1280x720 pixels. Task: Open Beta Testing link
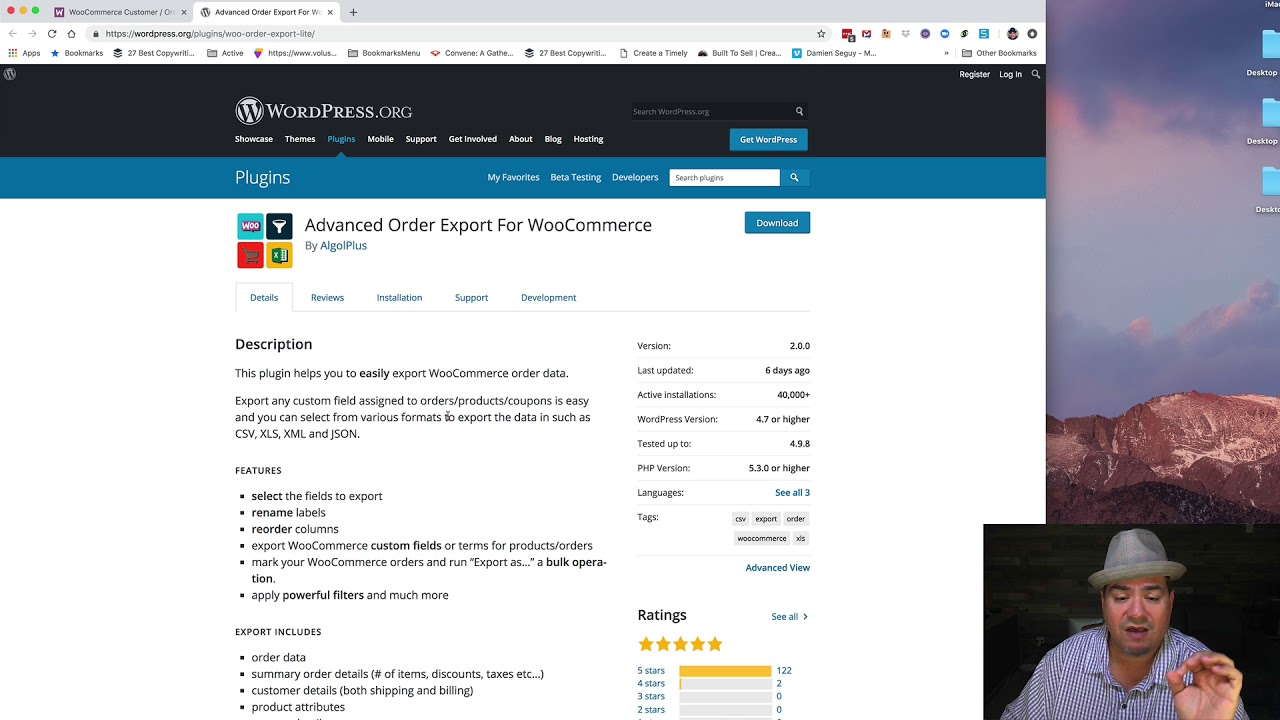click(576, 177)
